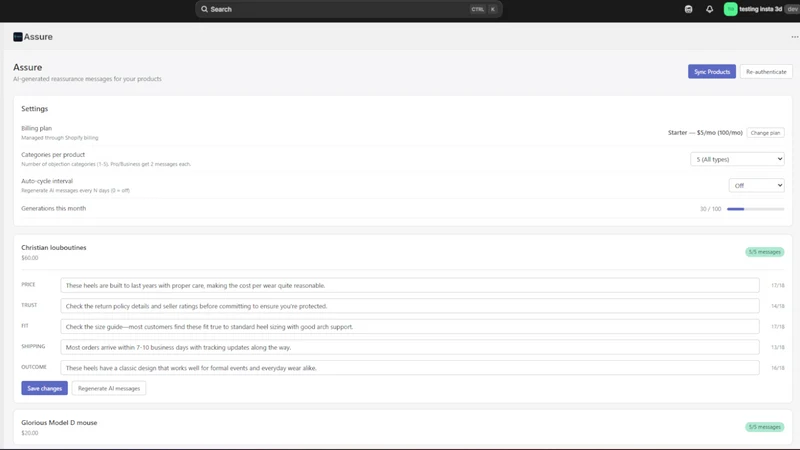
Task: Open the sidekick icon beside the bell
Action: (x=688, y=9)
